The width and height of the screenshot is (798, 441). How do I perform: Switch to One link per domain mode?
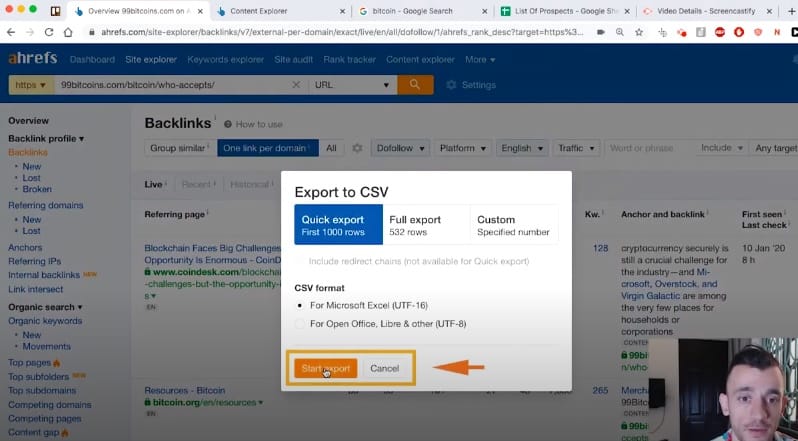[x=268, y=148]
